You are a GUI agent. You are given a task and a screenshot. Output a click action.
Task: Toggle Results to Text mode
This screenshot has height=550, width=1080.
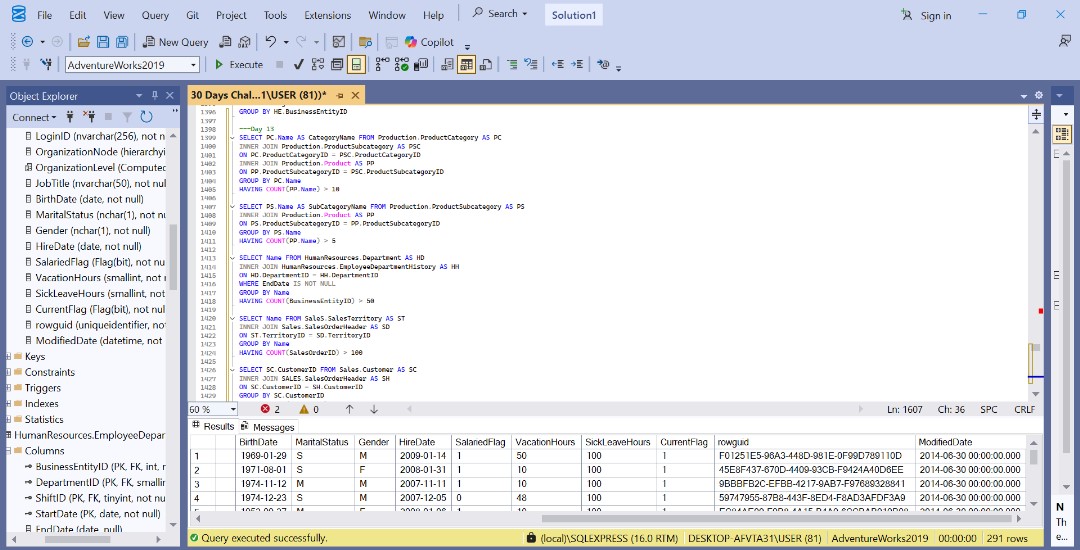447,64
